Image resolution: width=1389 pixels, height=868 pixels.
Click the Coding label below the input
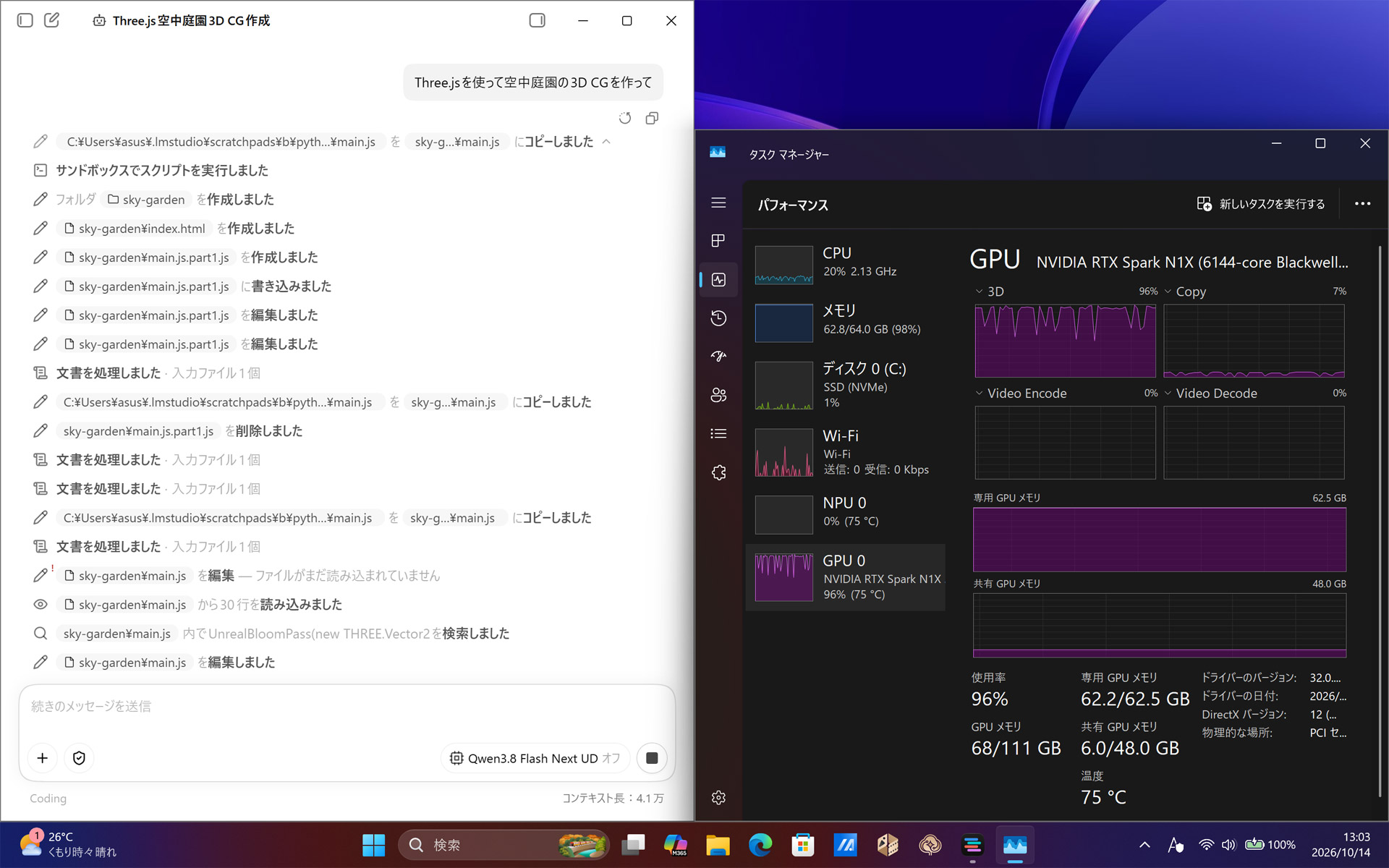(48, 799)
